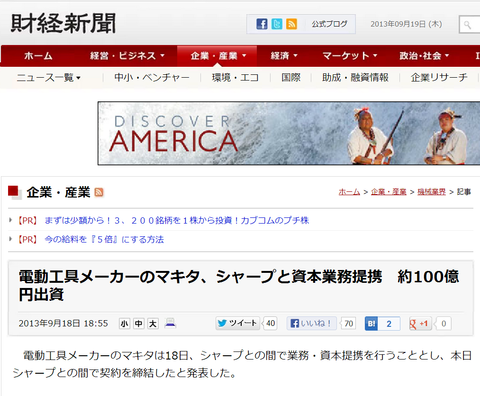Expand the 企業・産業 dropdown menu
This screenshot has height=396, width=480.
pyautogui.click(x=218, y=56)
